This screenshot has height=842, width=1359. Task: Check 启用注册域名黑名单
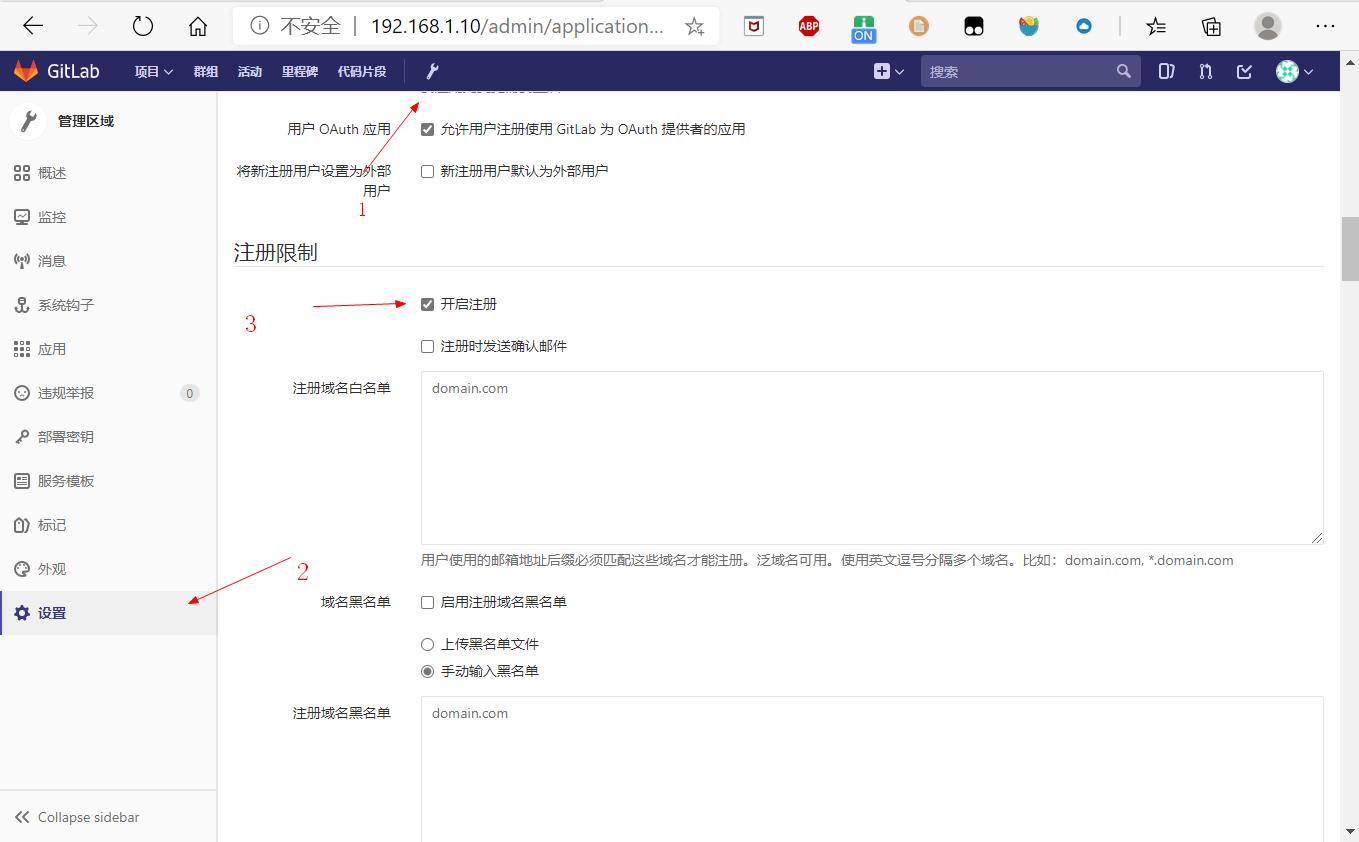click(427, 602)
